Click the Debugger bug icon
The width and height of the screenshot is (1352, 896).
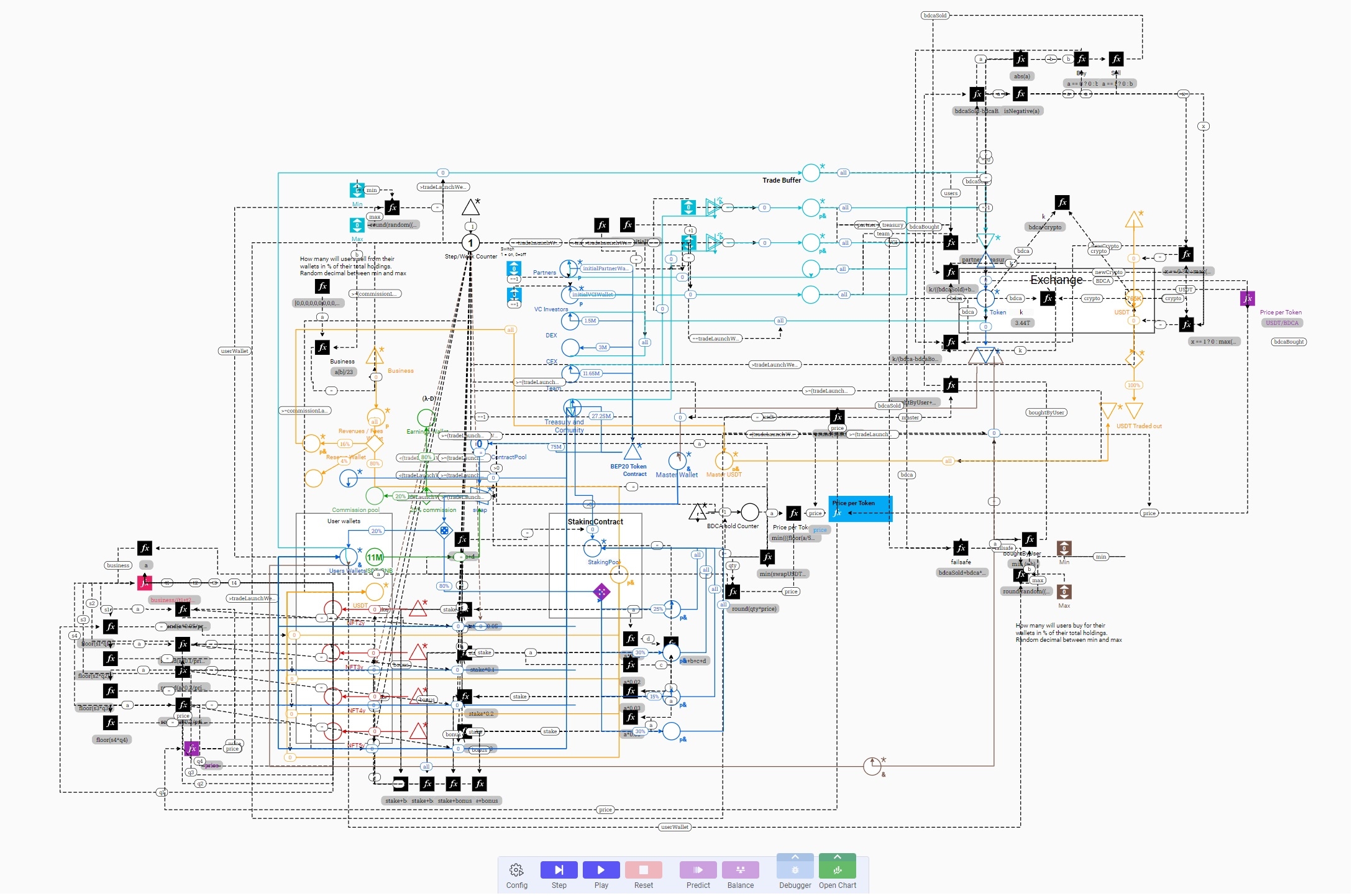click(795, 871)
